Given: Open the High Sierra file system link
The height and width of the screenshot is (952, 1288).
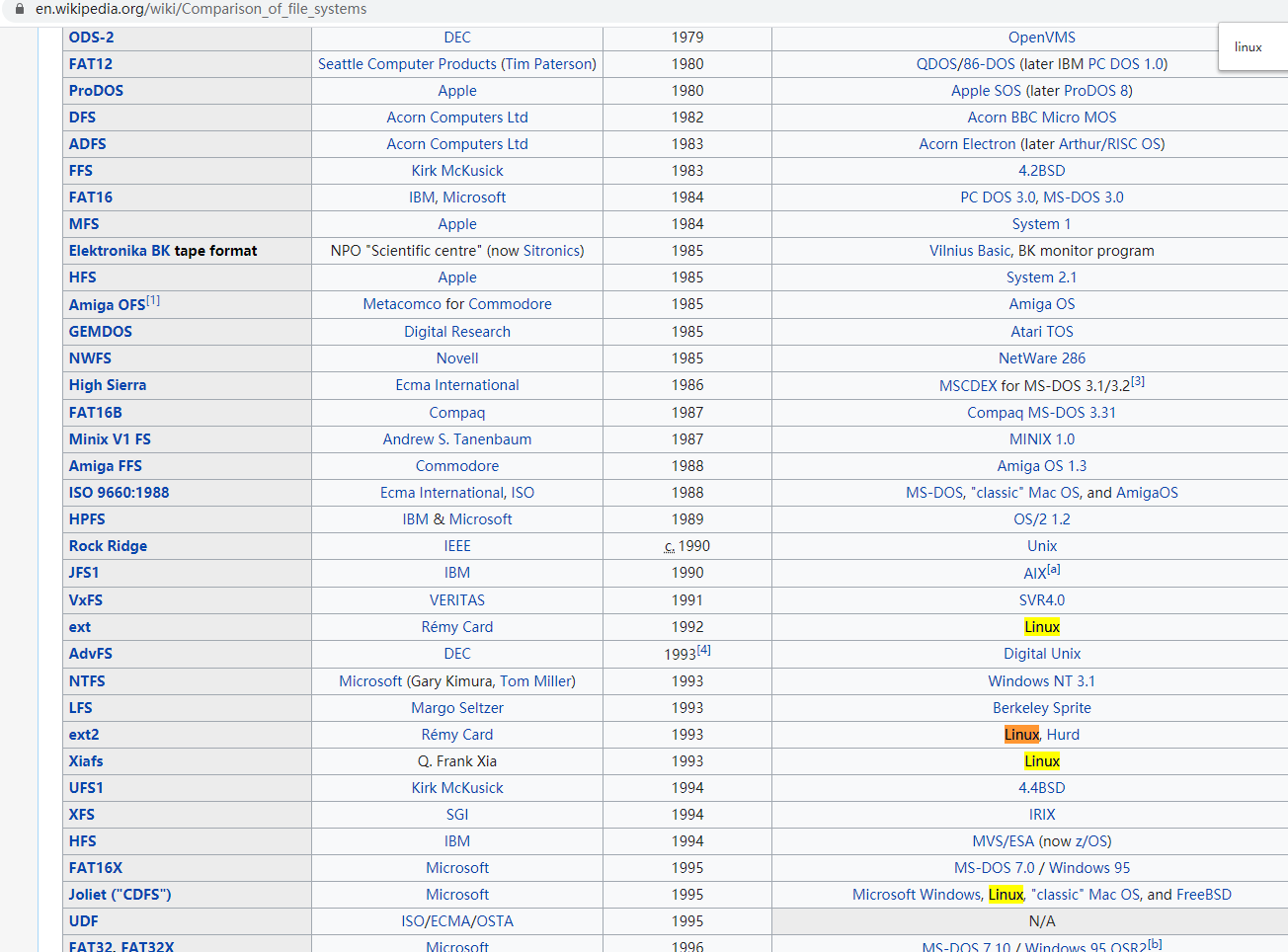Looking at the screenshot, I should tap(108, 385).
